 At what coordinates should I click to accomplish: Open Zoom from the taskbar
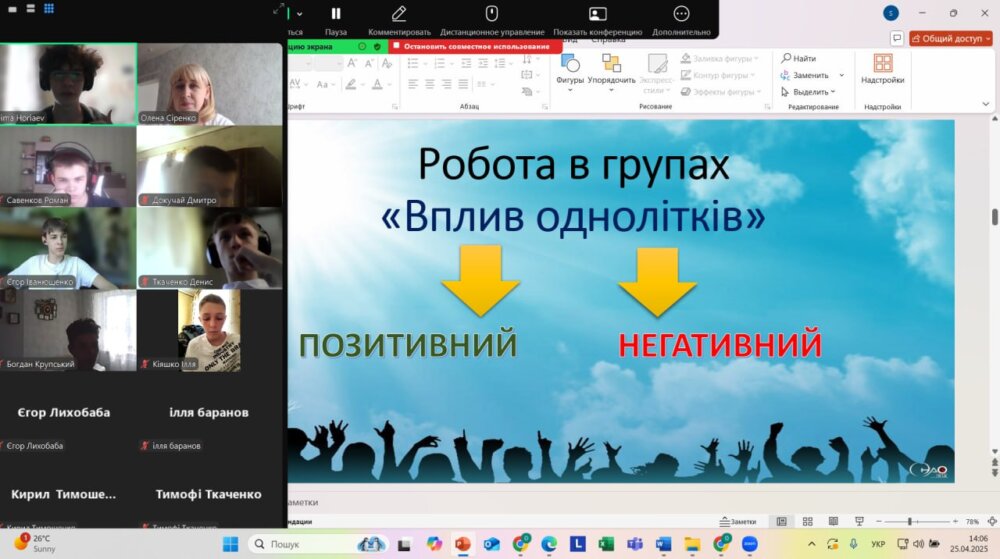(x=750, y=544)
